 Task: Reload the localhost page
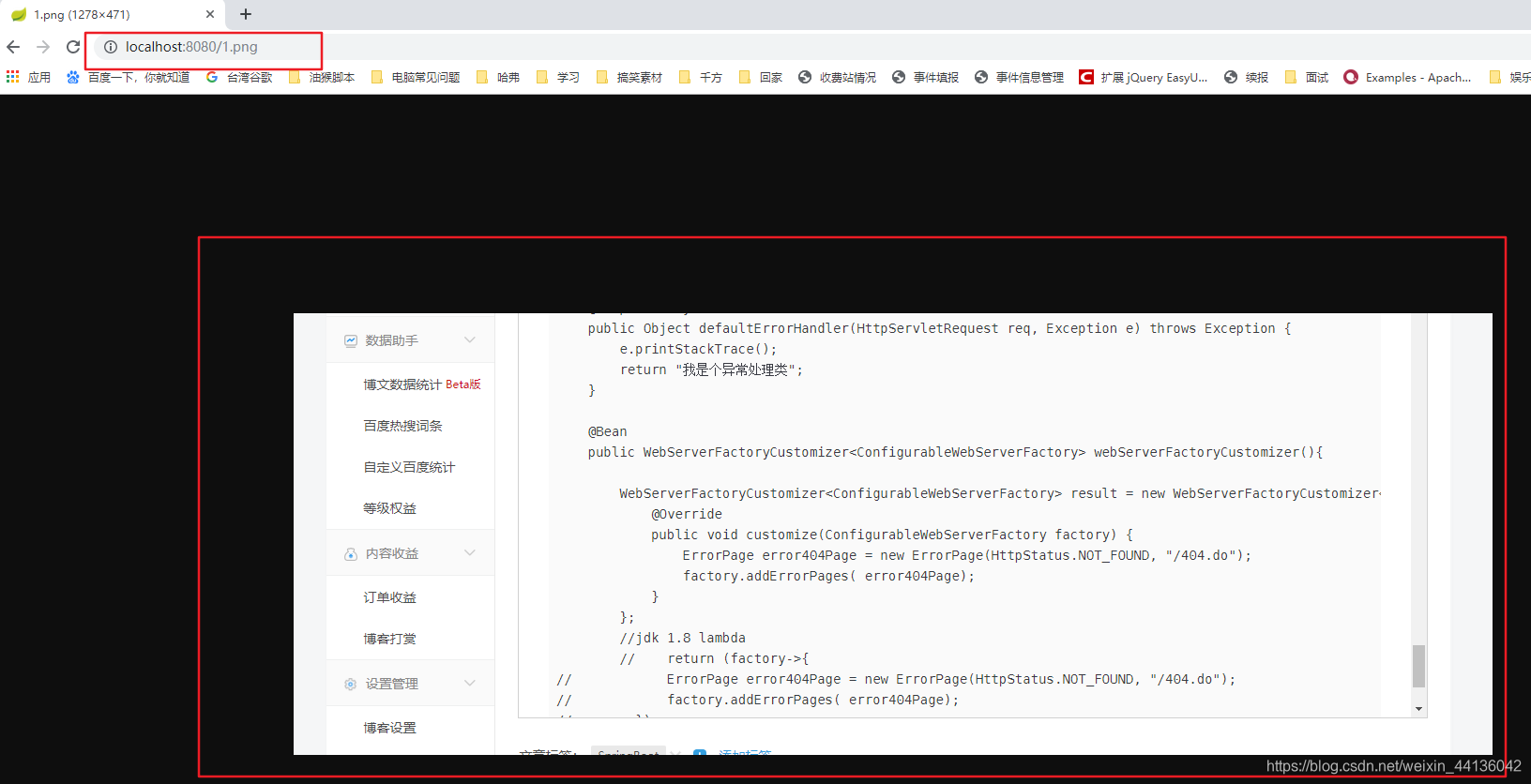click(x=73, y=47)
